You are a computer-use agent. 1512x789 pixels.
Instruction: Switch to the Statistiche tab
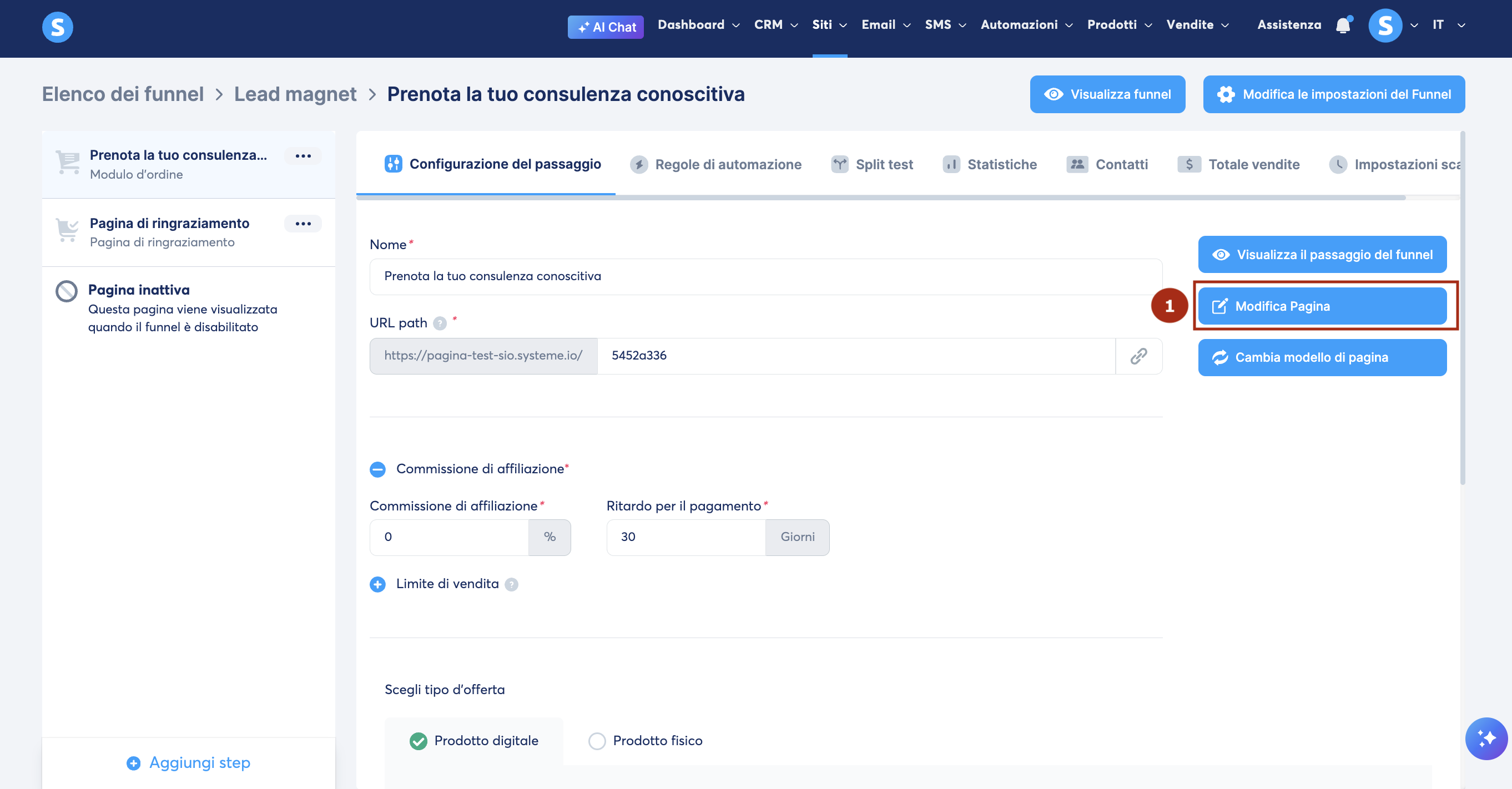click(x=990, y=165)
